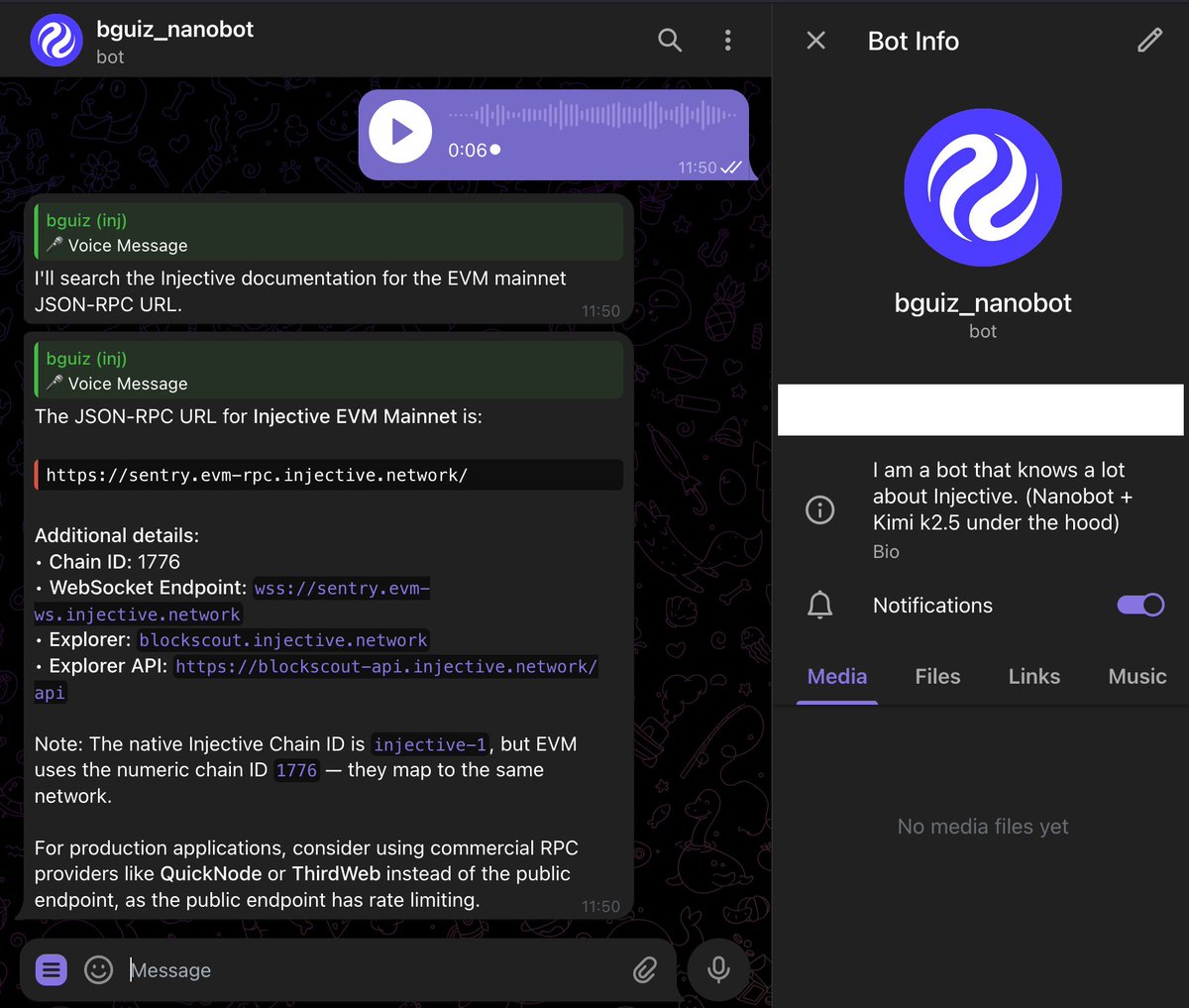Click the ThirdWeb bold text
1189x1008 pixels.
336,873
